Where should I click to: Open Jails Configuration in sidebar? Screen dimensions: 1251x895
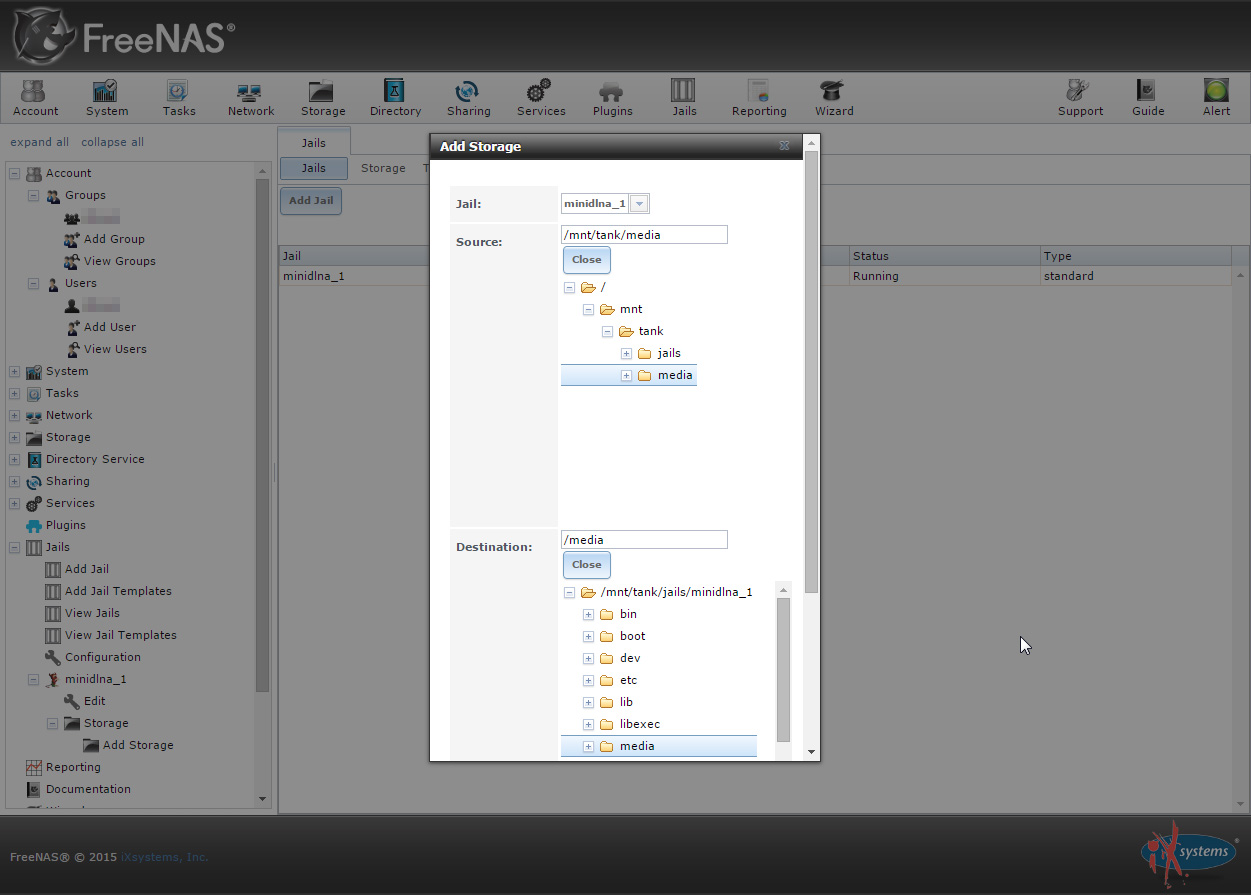coord(102,657)
